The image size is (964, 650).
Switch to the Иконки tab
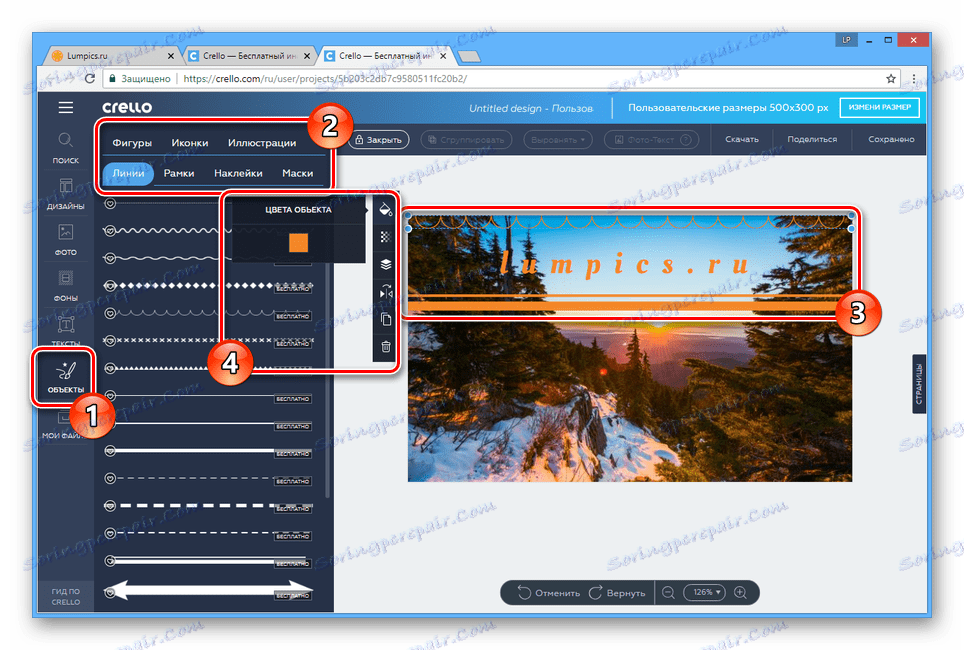189,143
